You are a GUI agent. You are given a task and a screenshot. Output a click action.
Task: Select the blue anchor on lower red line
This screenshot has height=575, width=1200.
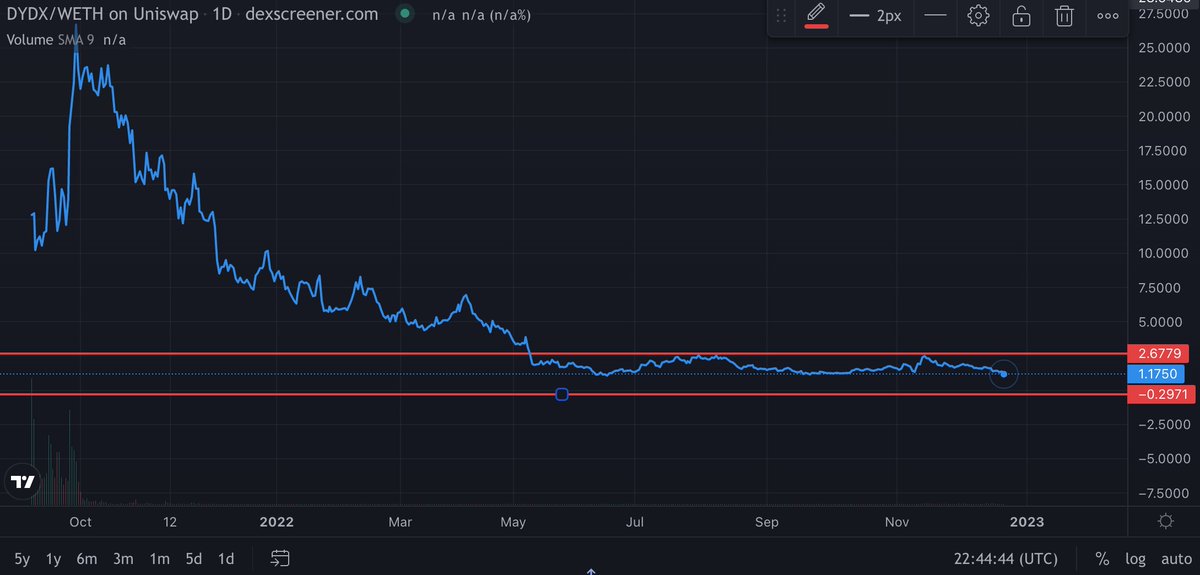click(561, 395)
